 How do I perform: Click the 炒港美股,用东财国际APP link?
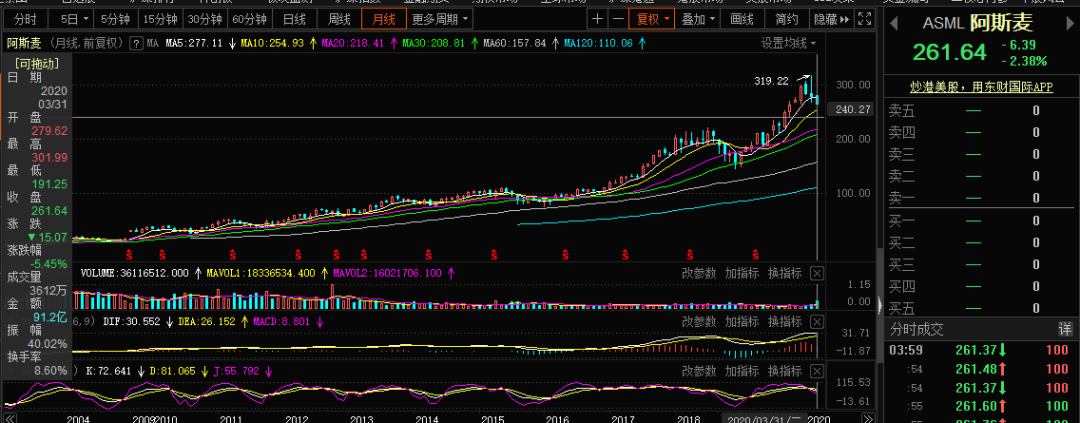click(x=981, y=88)
